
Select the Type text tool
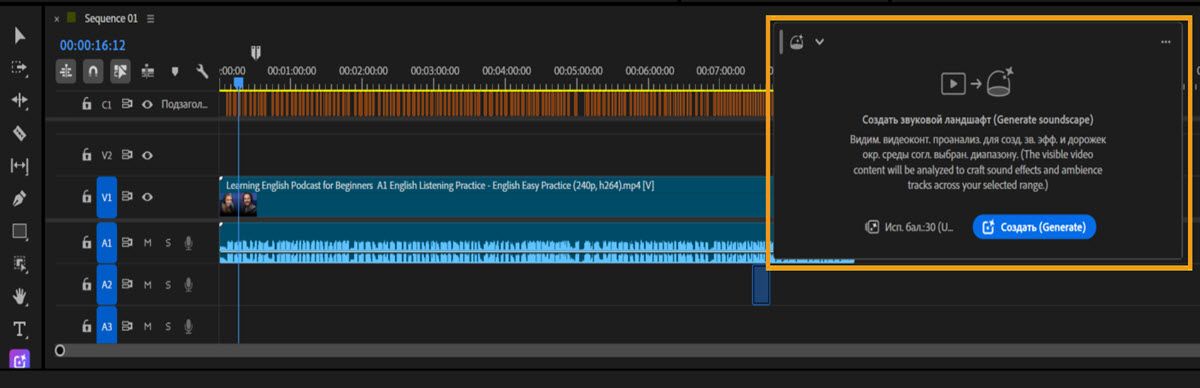(x=19, y=328)
